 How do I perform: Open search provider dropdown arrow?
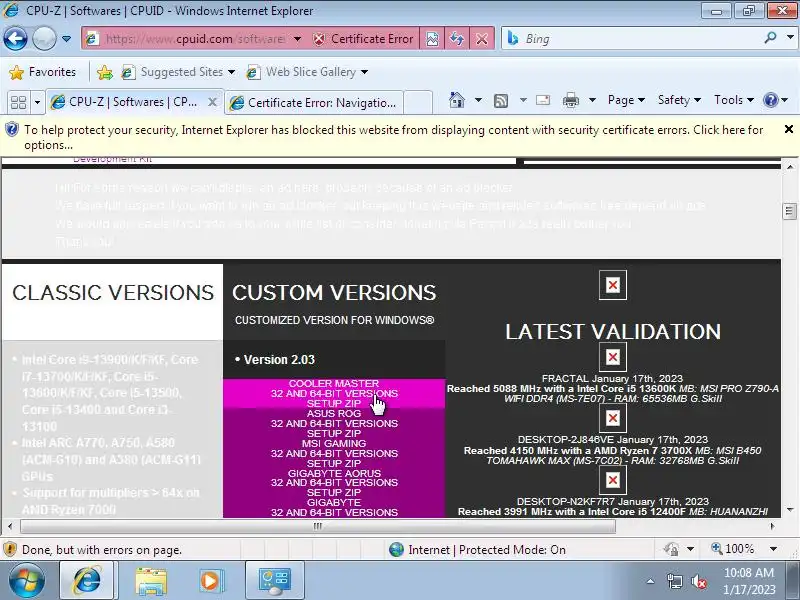[790, 38]
